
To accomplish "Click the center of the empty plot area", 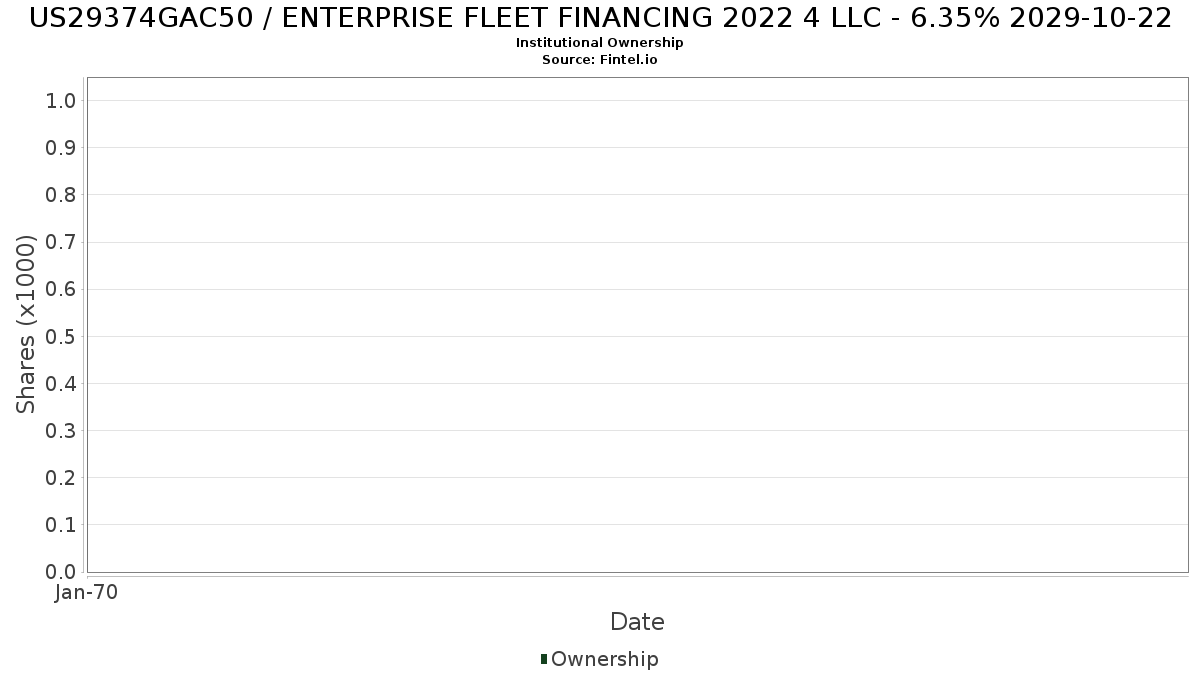I will point(637,324).
